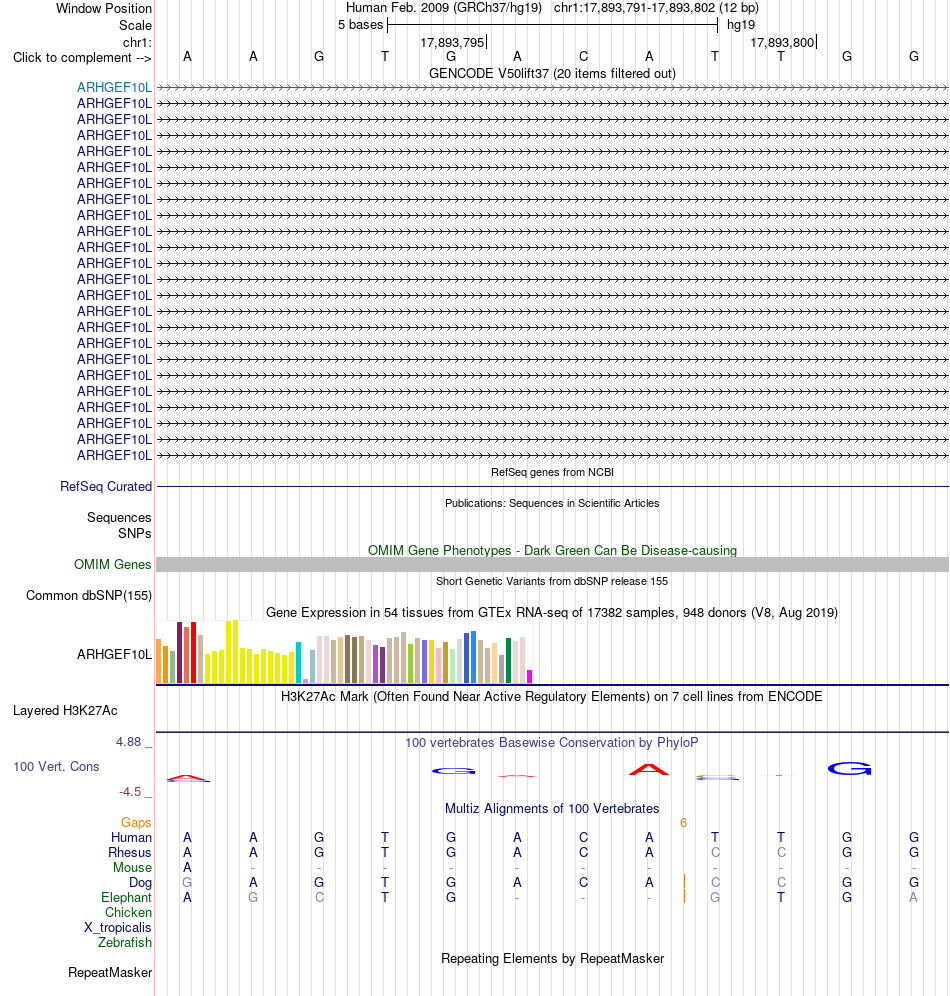Click the orange '6' in the Gaps row
Viewport: 950px width, 996px height.
(x=683, y=823)
